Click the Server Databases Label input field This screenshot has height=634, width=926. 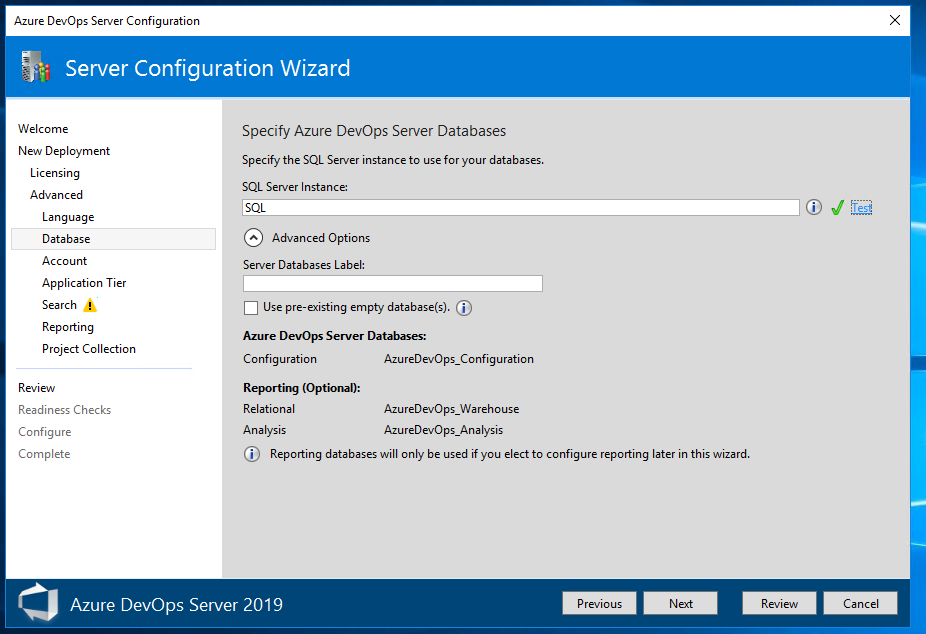[393, 283]
